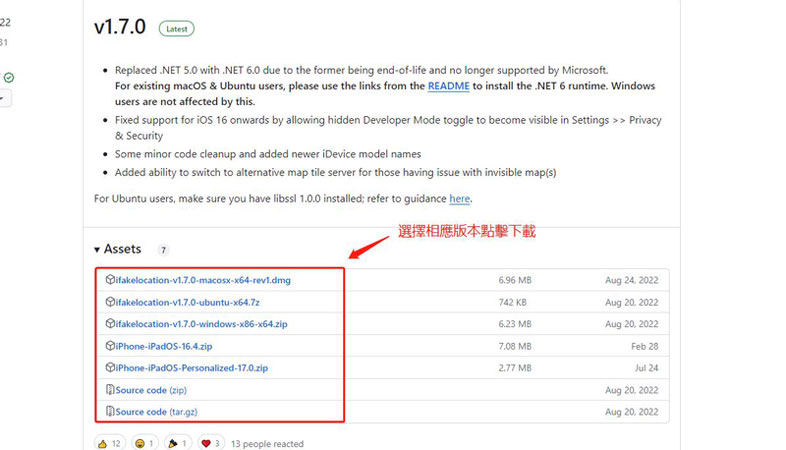The width and height of the screenshot is (786, 450).
Task: Toggle the hooray party reaction
Action: [178, 442]
